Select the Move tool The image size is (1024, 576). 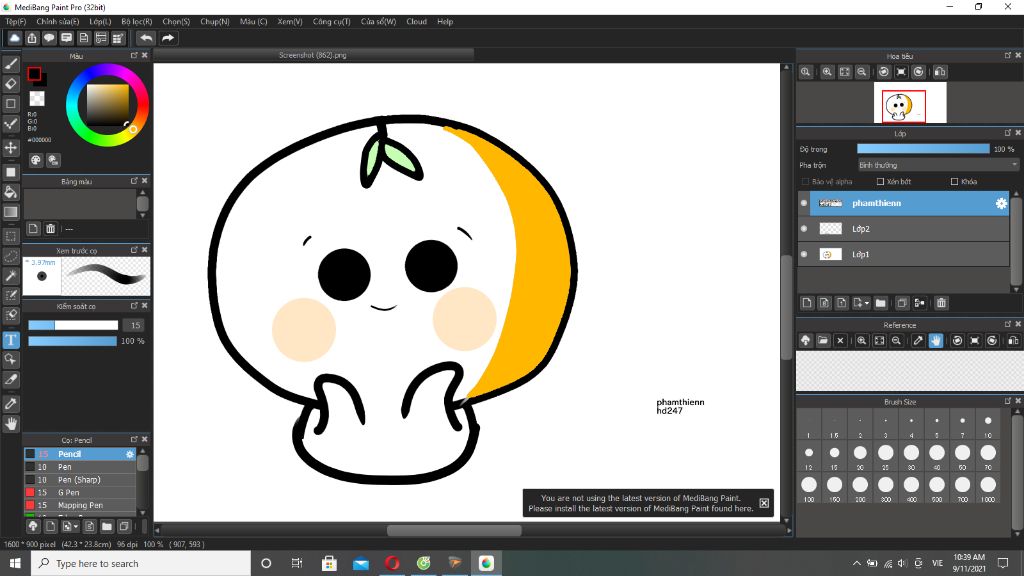pos(11,148)
